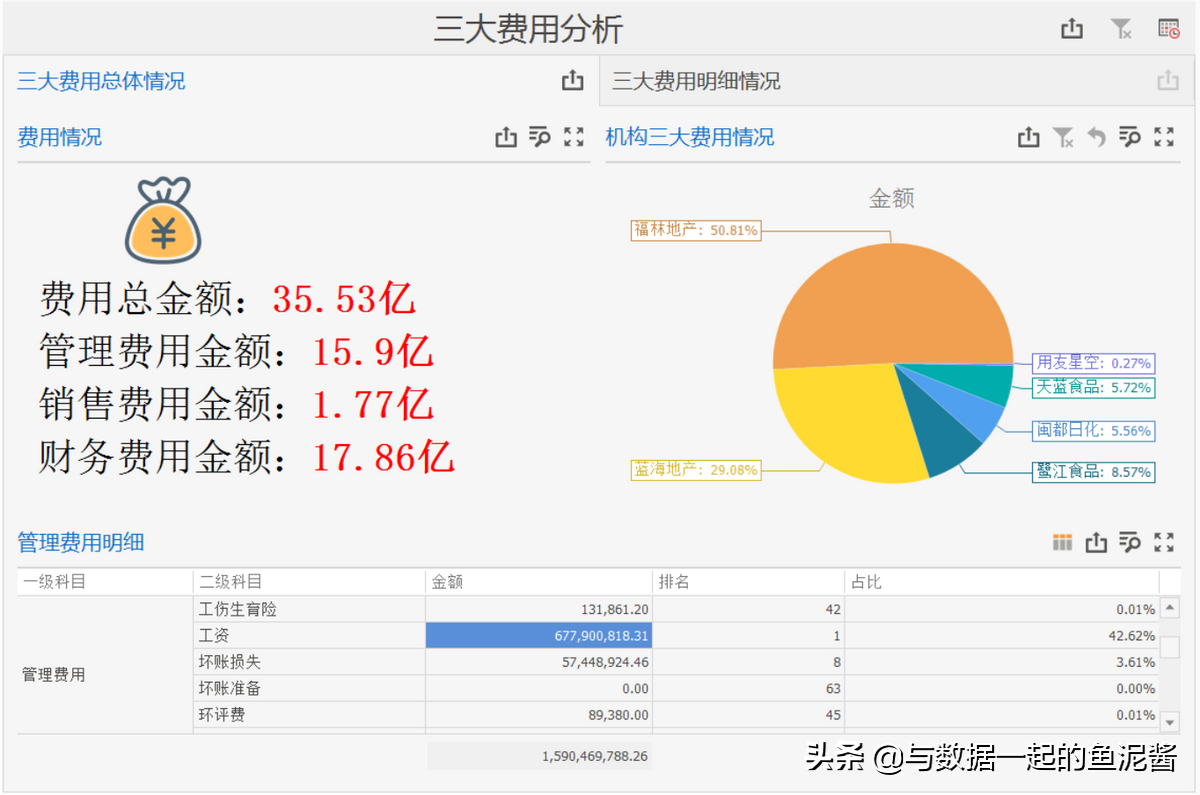This screenshot has width=1200, height=795.
Task: Expand the pie chart to fullscreen
Action: (x=1162, y=138)
